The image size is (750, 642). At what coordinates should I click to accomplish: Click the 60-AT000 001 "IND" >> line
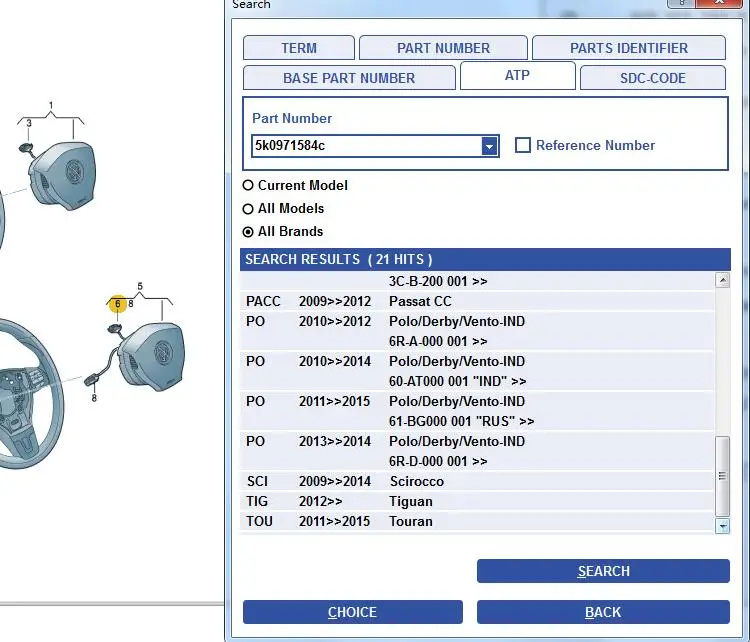coord(457,381)
